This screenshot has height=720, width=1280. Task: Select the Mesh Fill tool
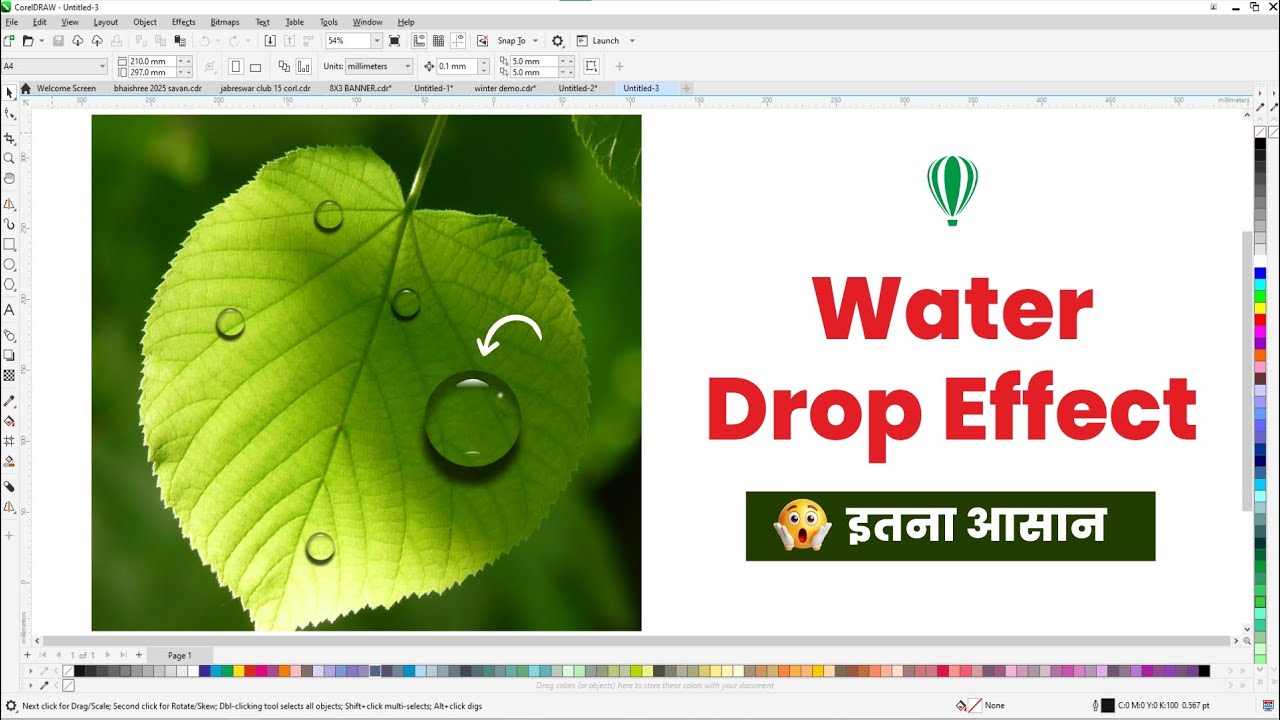point(10,441)
